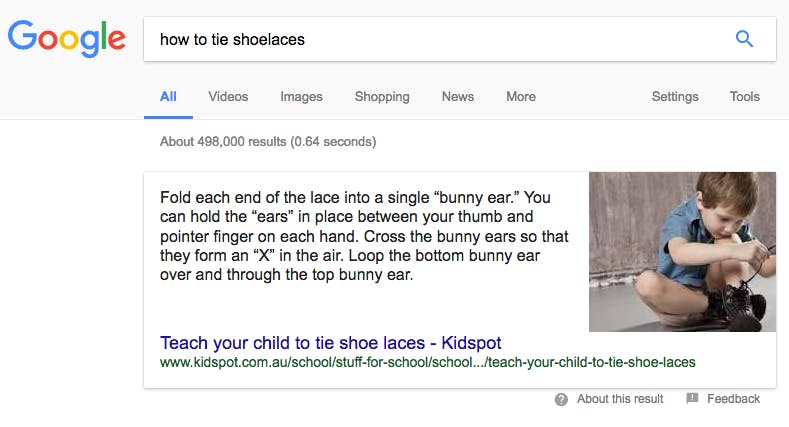789x427 pixels.
Task: Open search Tools options
Action: tap(745, 97)
